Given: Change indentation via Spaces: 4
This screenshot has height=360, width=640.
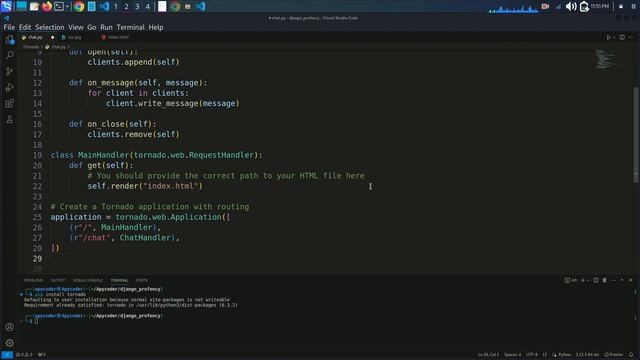Looking at the screenshot, I should pyautogui.click(x=512, y=355).
